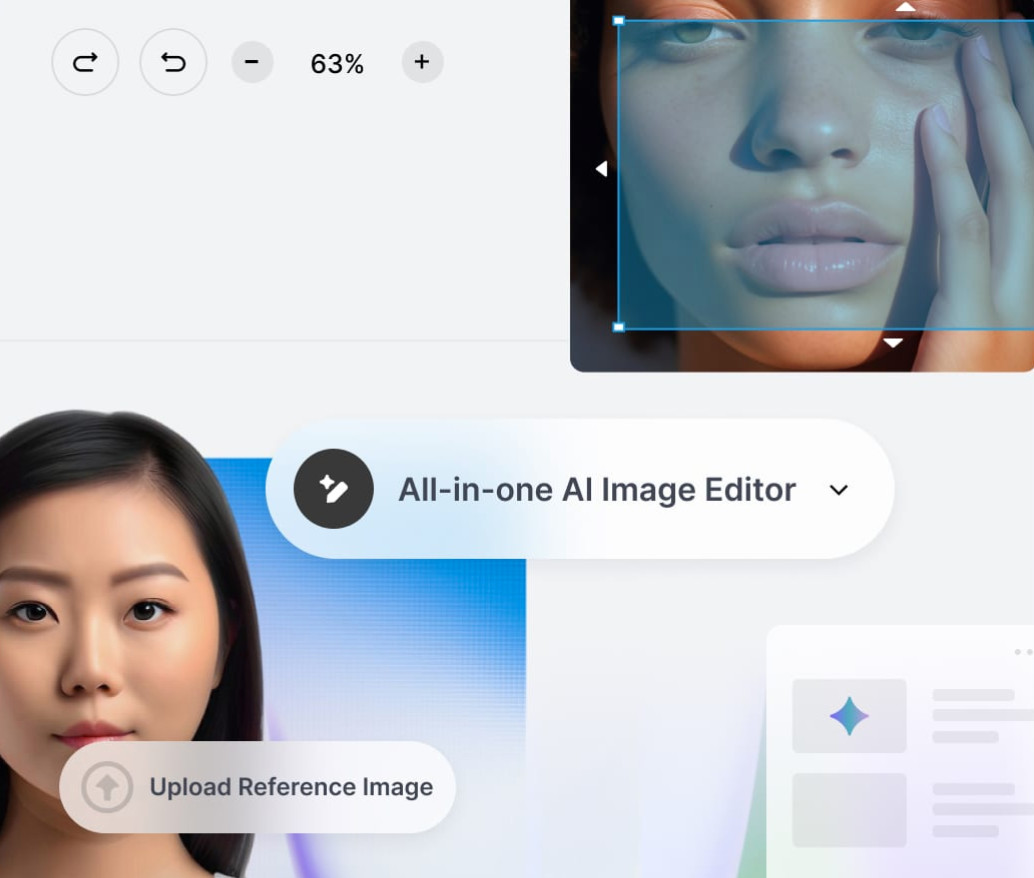Click the bottom edge crop arrow
This screenshot has height=878, width=1034.
[893, 343]
